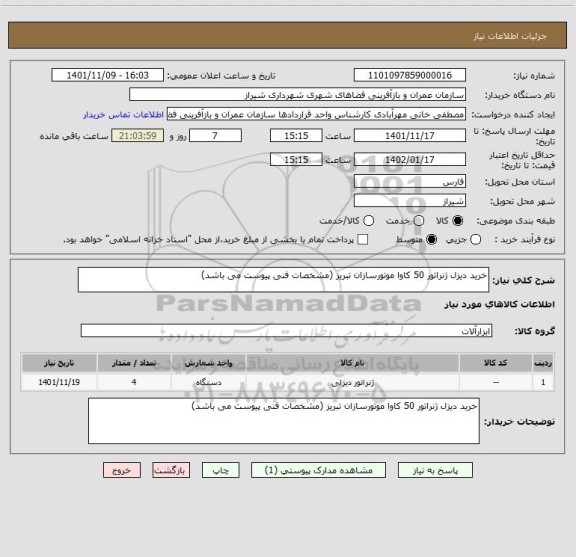This screenshot has width=576, height=557.
Task: Click the product code cell showing --
Action: [496, 382]
